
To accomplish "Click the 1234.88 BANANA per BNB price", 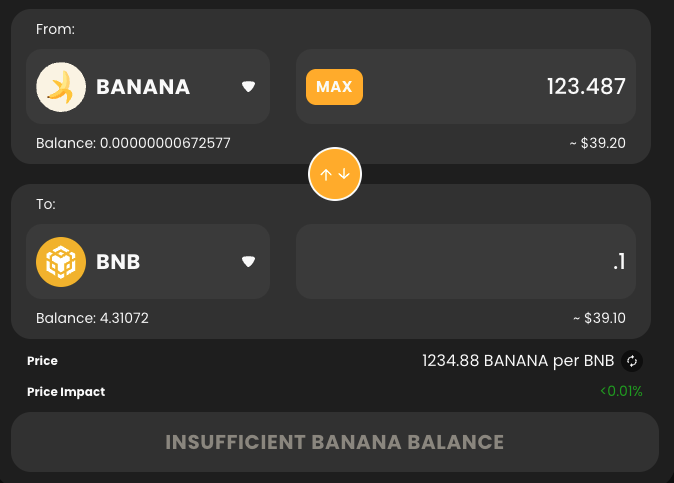I will tap(518, 361).
